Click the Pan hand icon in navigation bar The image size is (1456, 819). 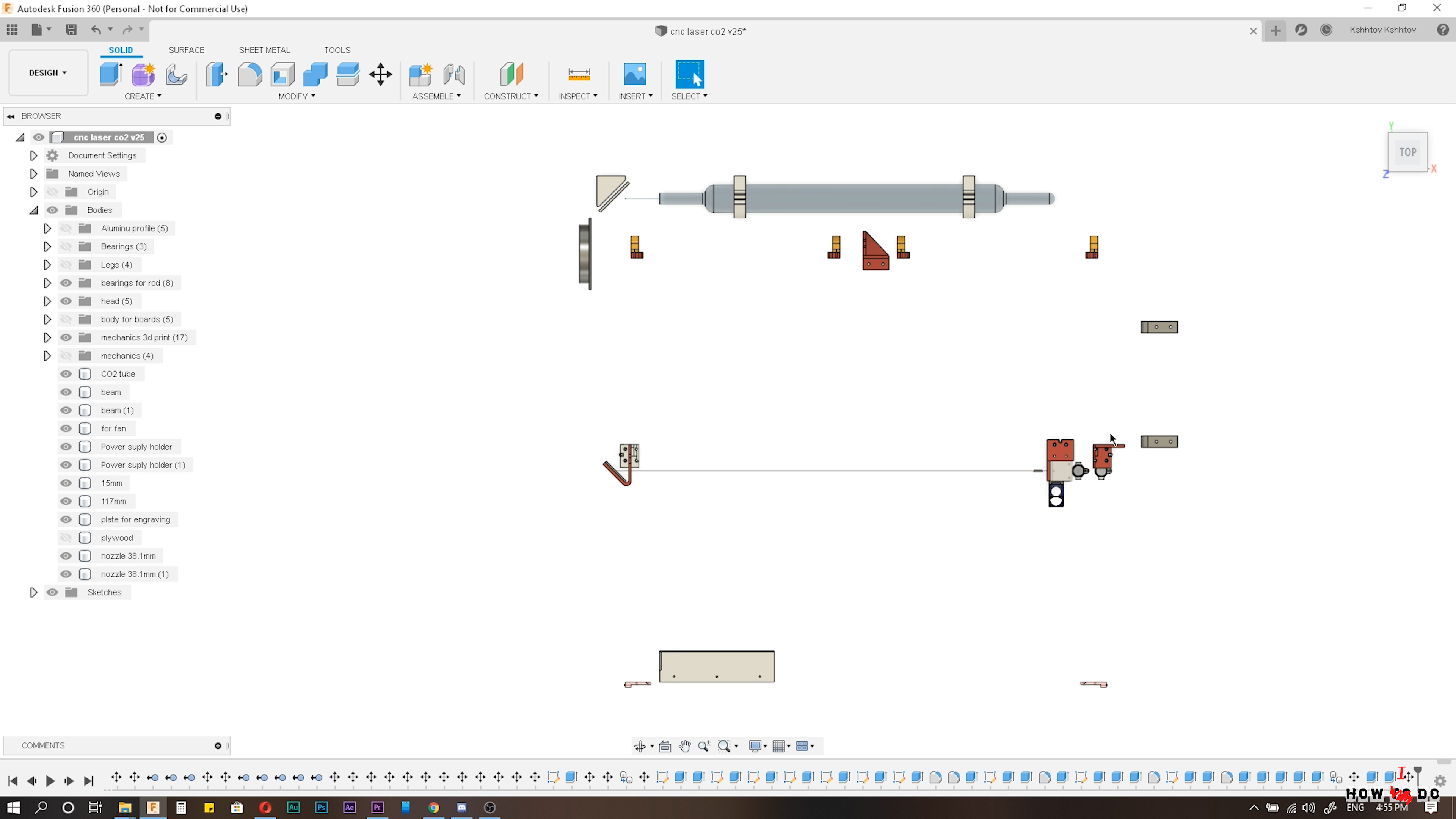click(x=684, y=746)
